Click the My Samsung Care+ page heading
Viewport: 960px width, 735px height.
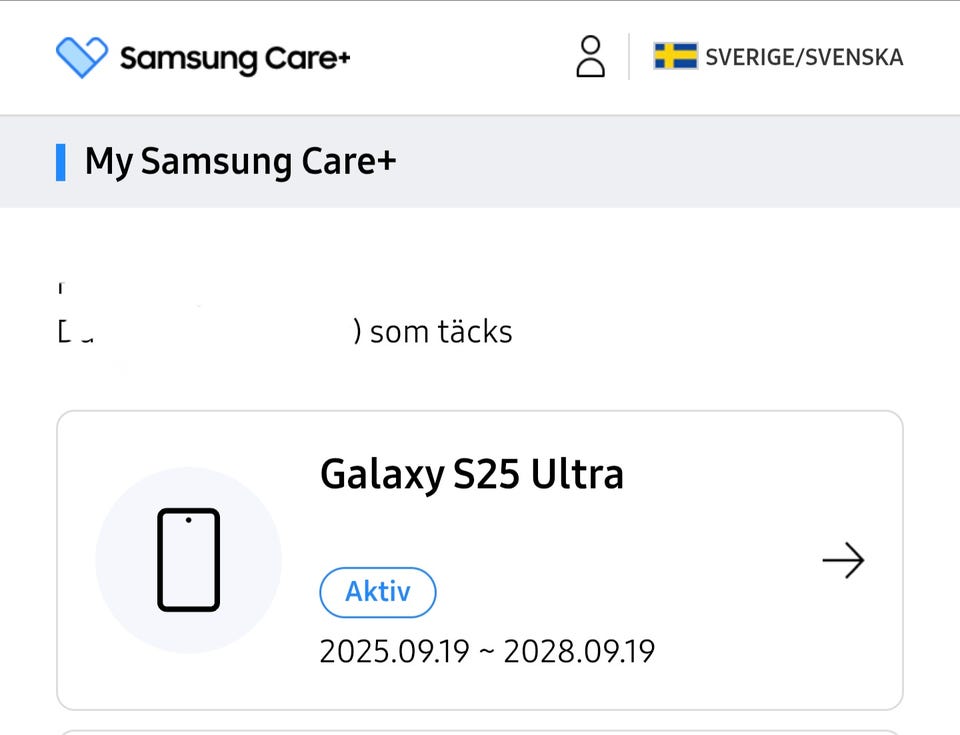point(240,161)
